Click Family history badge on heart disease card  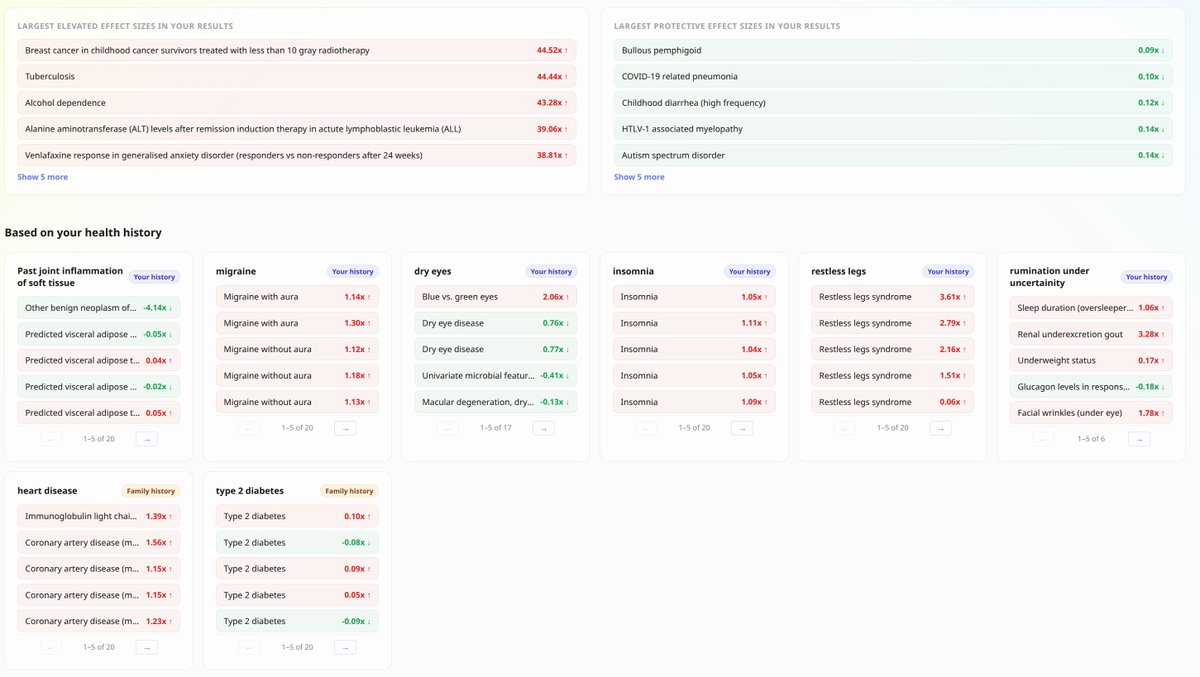[151, 491]
